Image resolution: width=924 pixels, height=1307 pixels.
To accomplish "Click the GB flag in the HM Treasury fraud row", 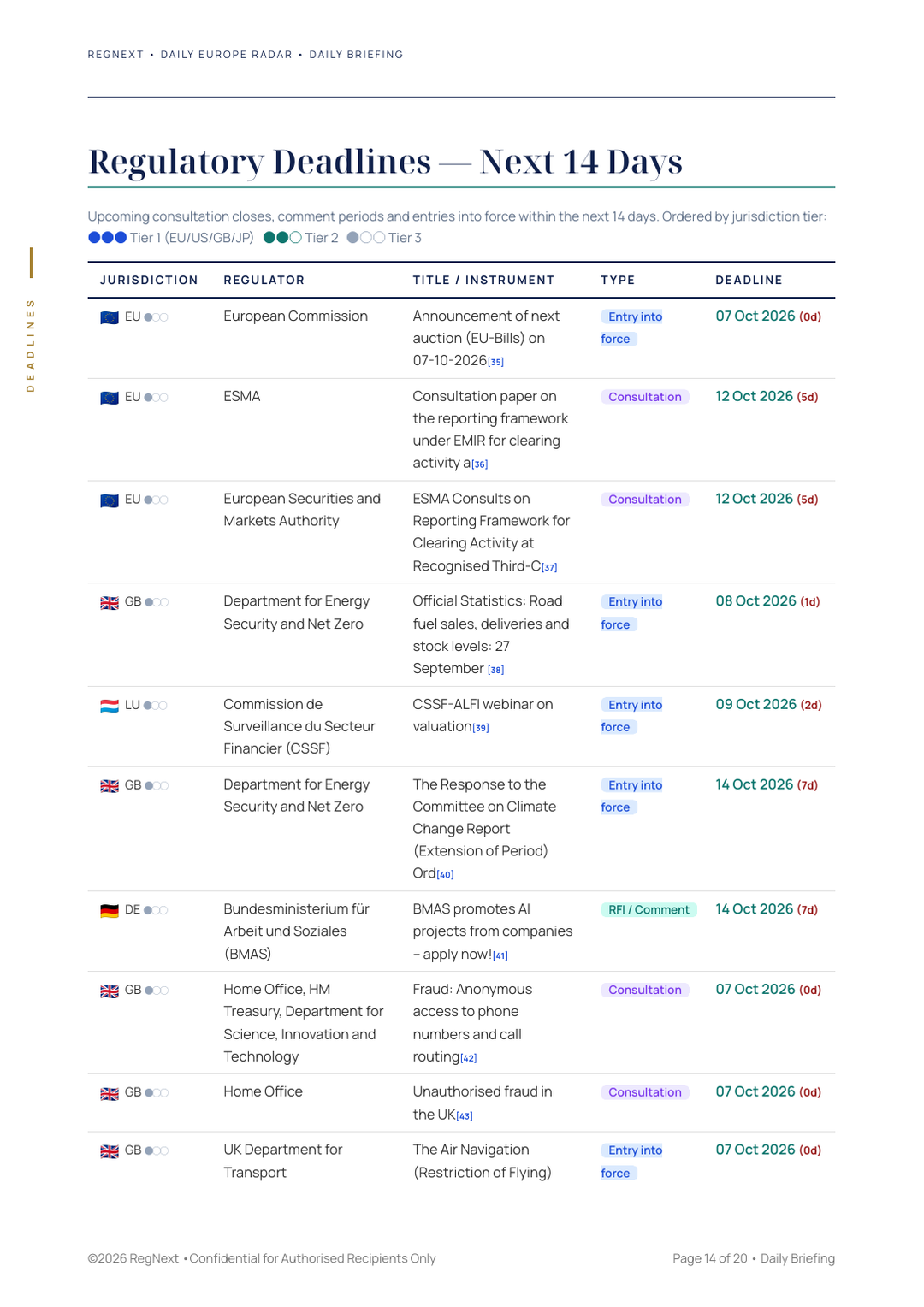I will pyautogui.click(x=110, y=991).
